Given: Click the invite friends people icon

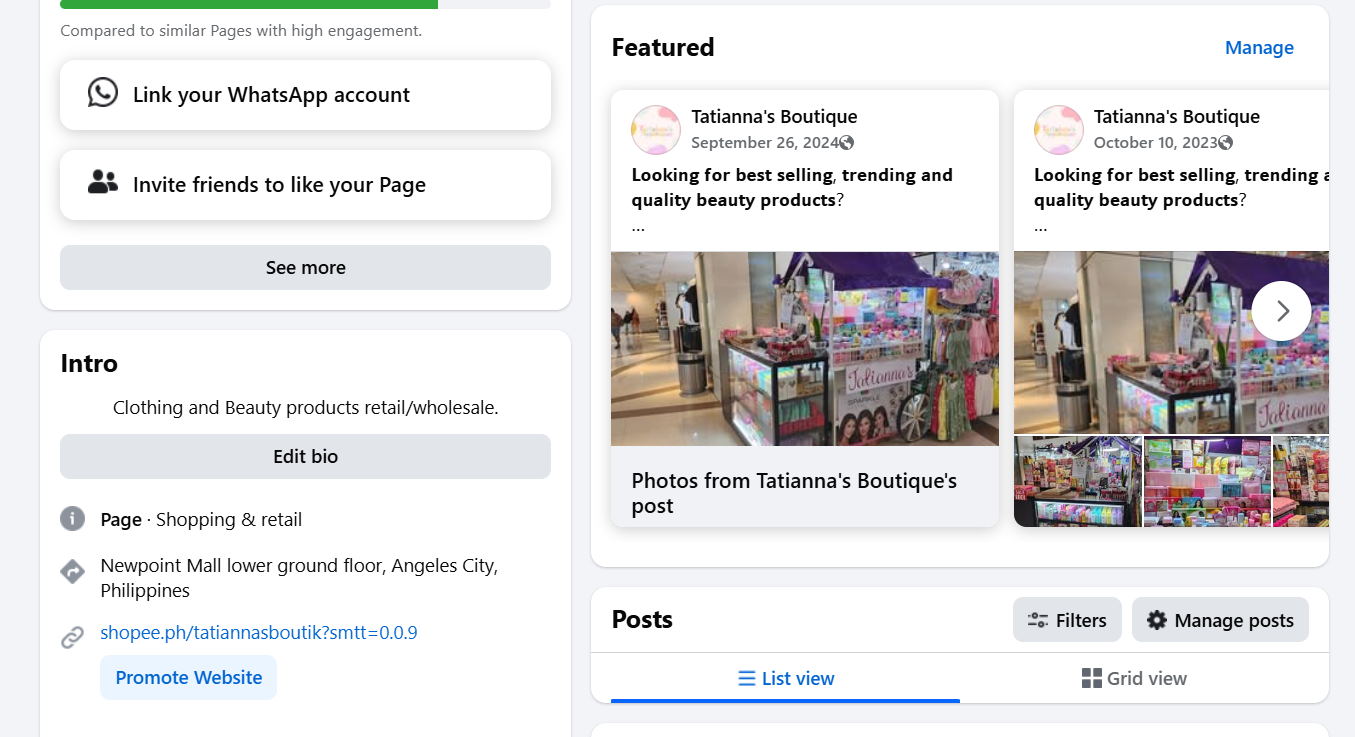Looking at the screenshot, I should click(103, 182).
